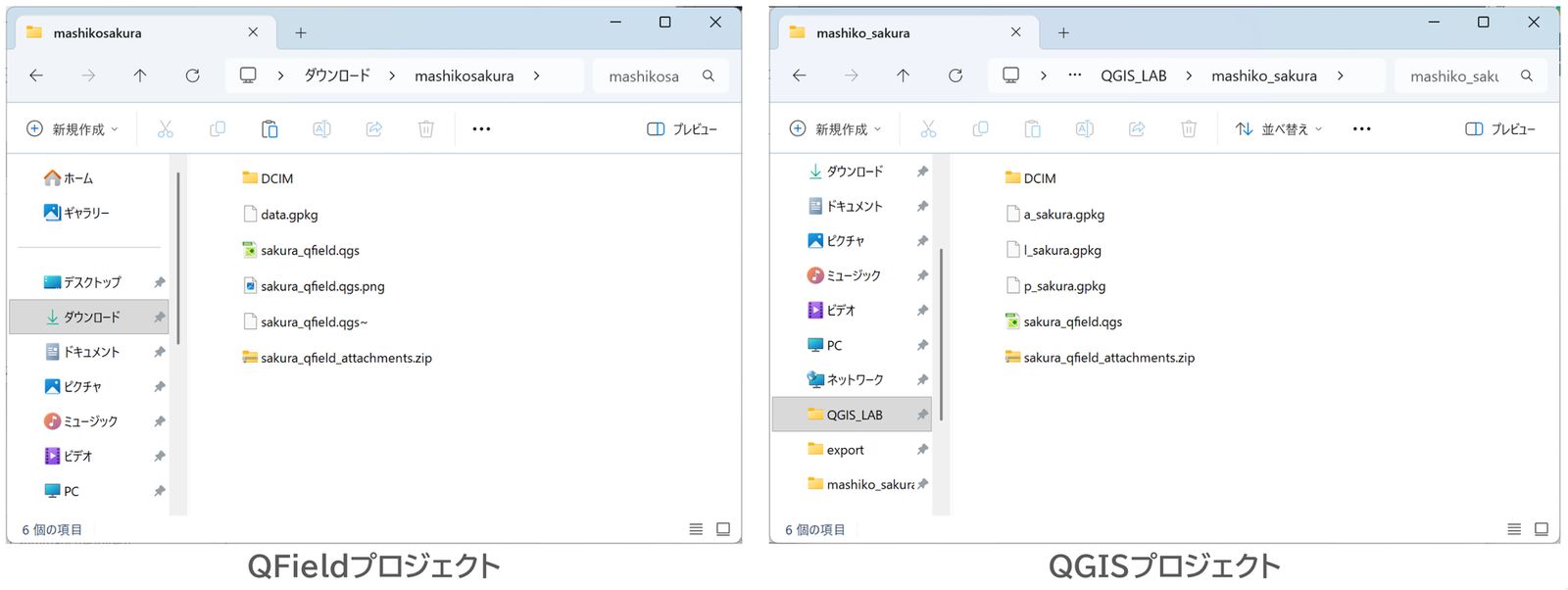Click the mashikosakura sidebar scrollbar
1568x590 pixels.
point(178,259)
